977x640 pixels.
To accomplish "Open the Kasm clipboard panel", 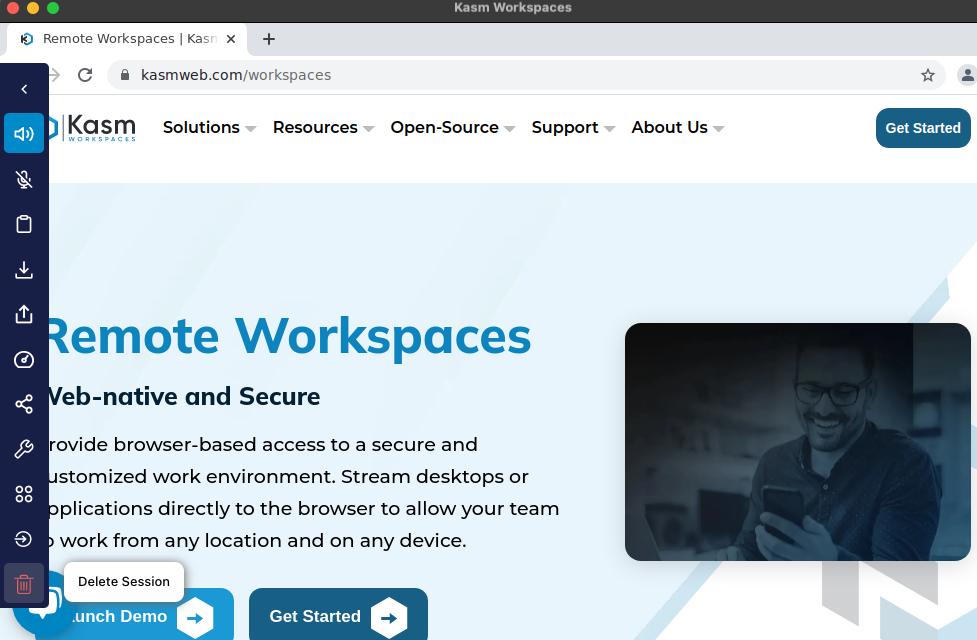I will coord(24,224).
